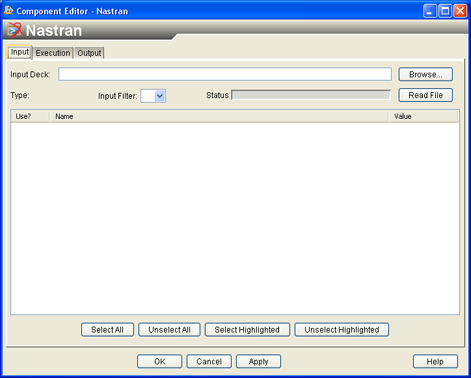Open the Output tab
This screenshot has height=378, width=471.
[89, 53]
